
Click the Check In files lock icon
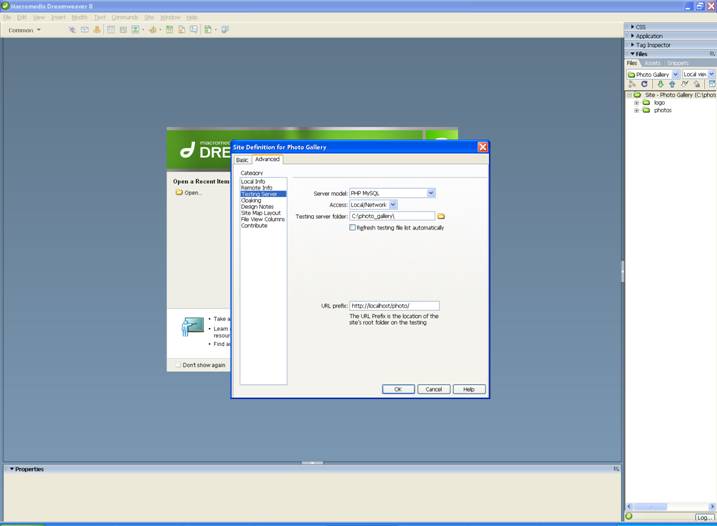click(x=696, y=84)
